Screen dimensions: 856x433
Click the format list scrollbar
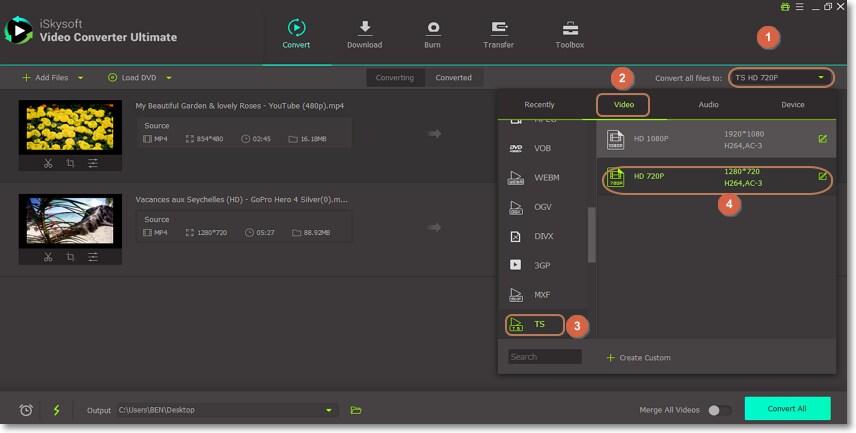pos(591,235)
